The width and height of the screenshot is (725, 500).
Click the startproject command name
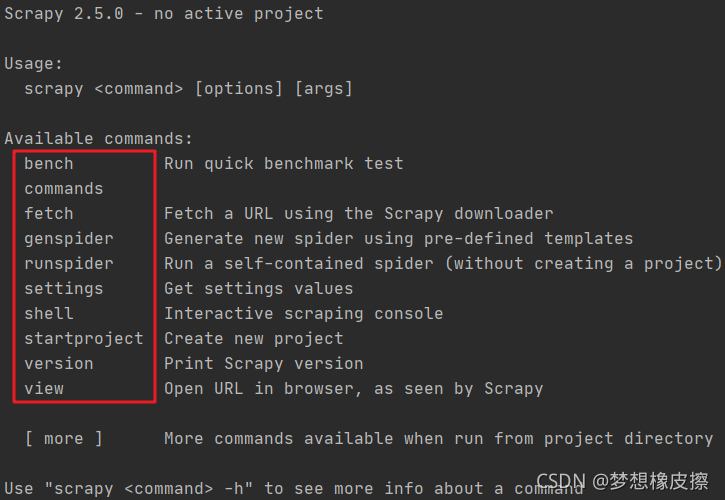pos(84,338)
